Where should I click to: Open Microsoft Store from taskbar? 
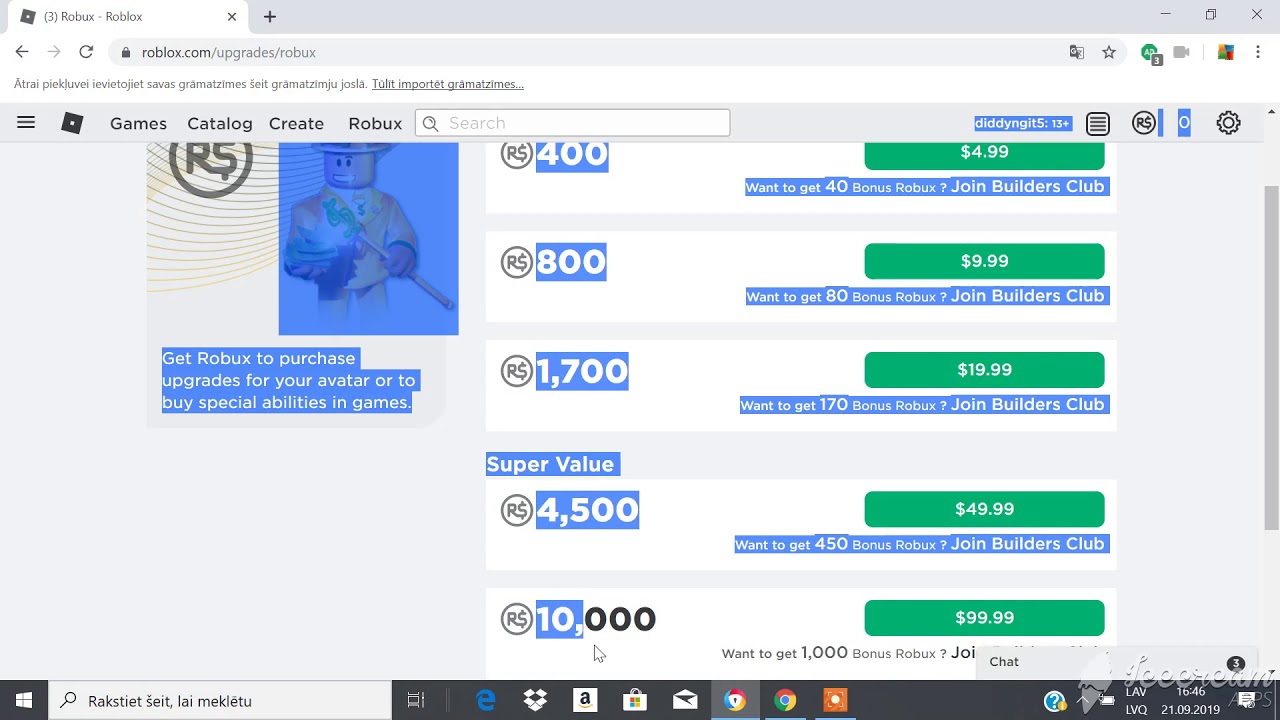tap(635, 701)
